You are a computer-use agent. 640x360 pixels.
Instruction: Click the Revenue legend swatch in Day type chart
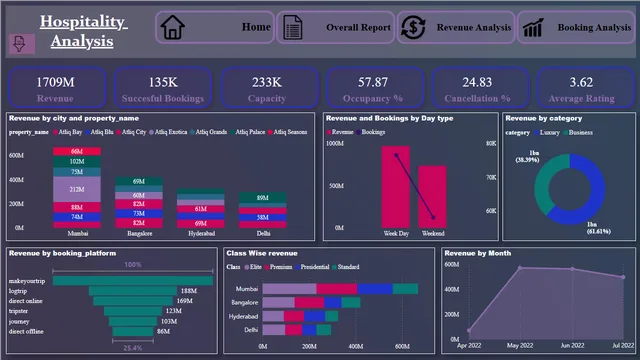329,132
